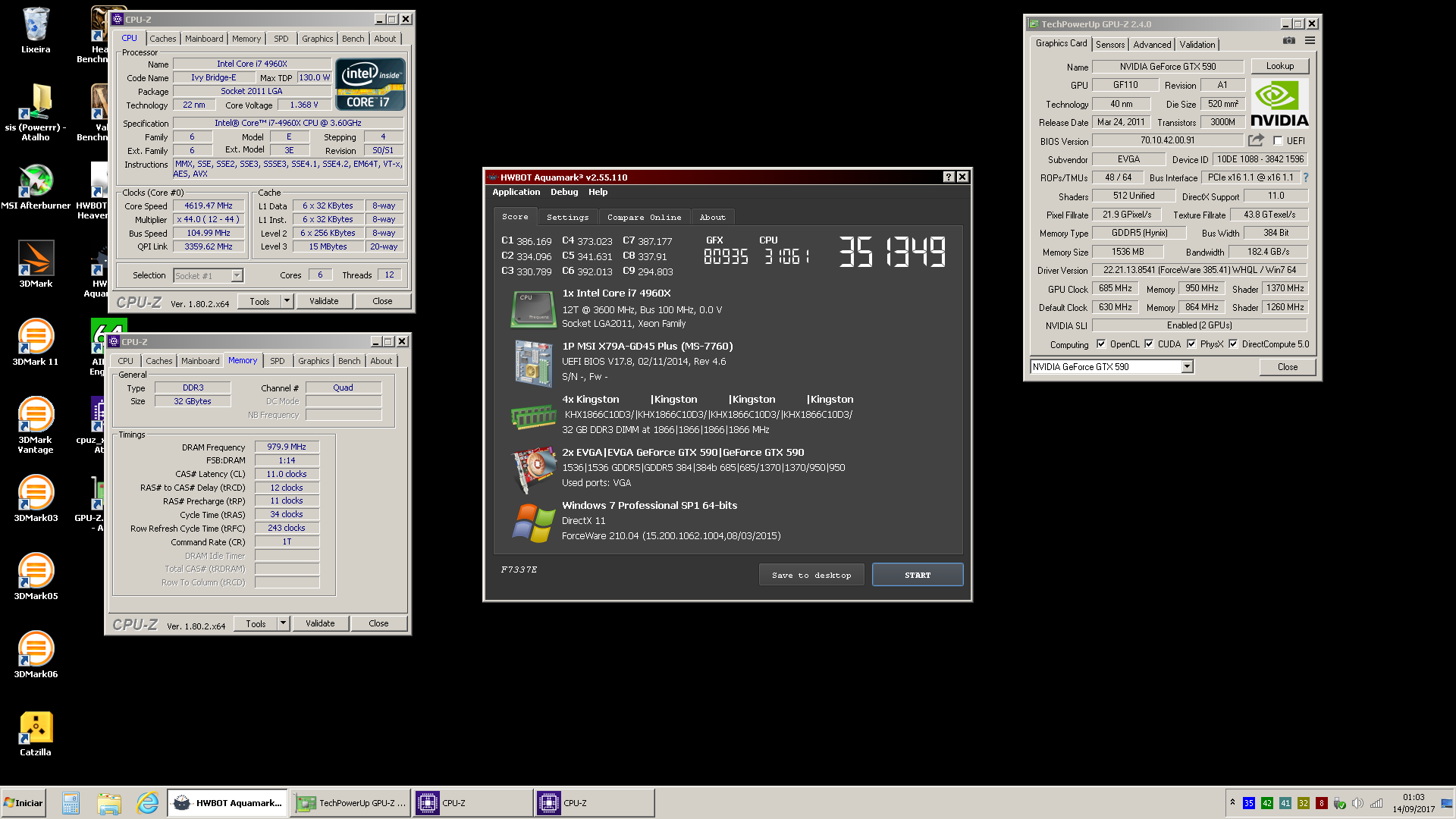Open the Socket #1 selection dropdown
The width and height of the screenshot is (1456, 819).
click(x=237, y=275)
